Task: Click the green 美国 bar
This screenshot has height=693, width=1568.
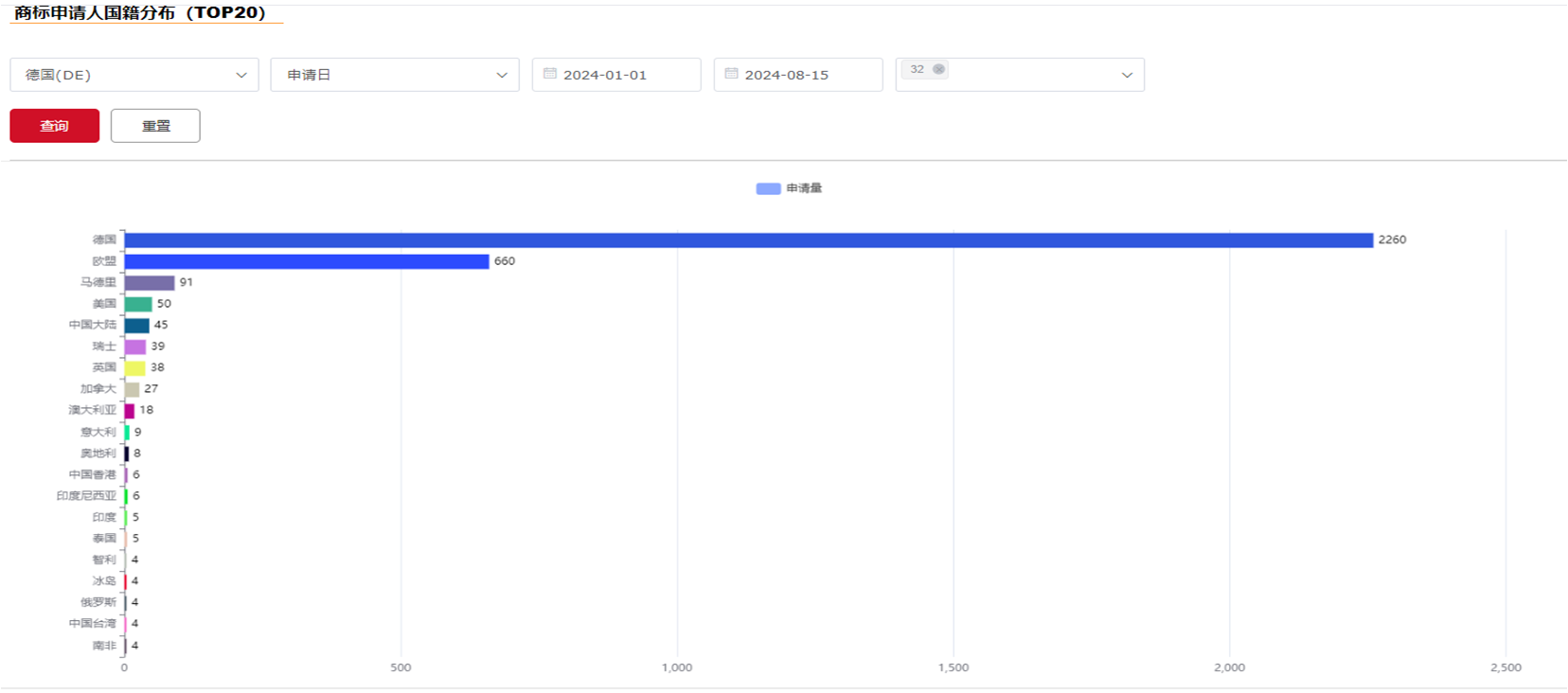Action: 138,304
